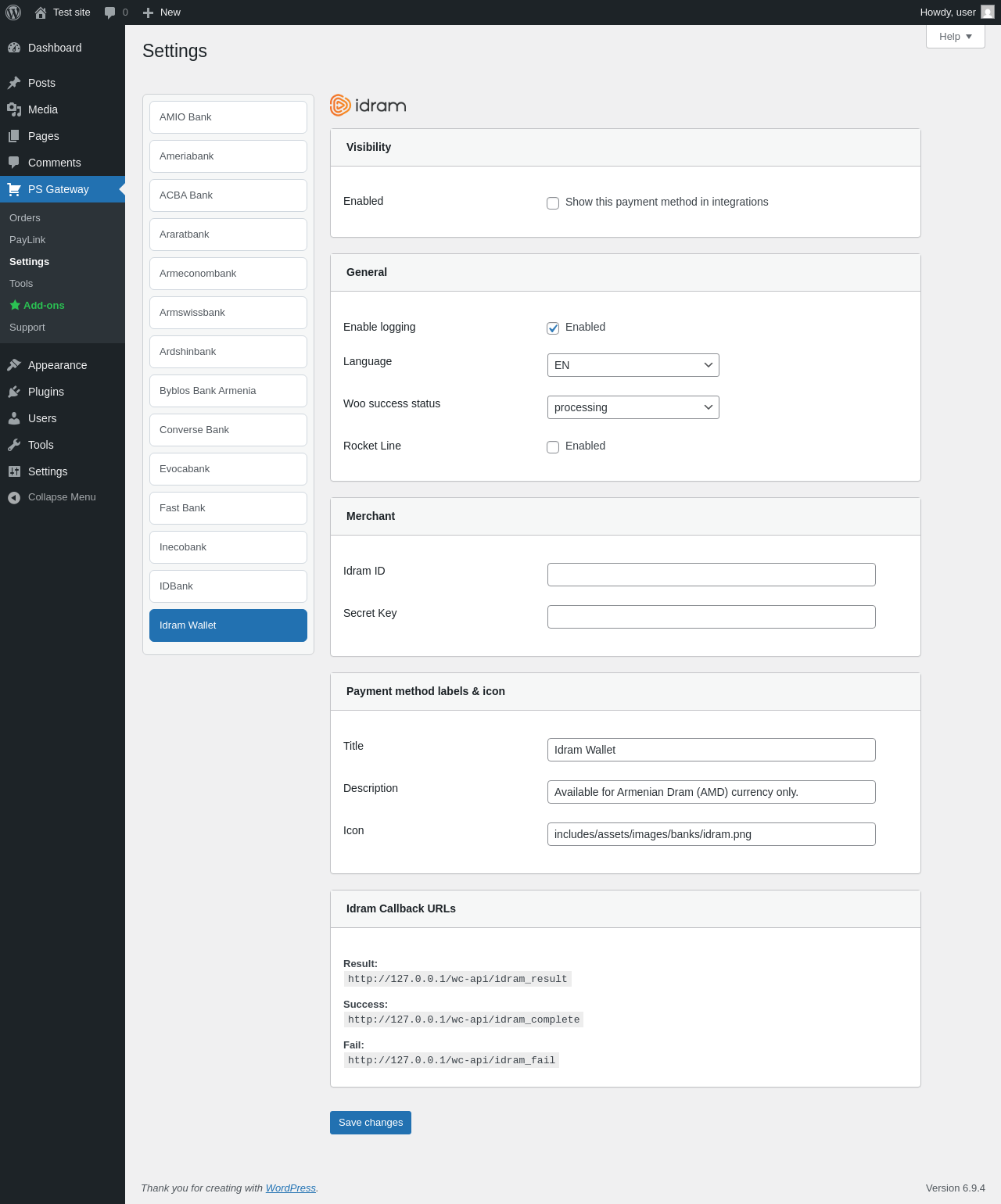Click the Plugins plug icon
The width and height of the screenshot is (1001, 1204).
(14, 392)
